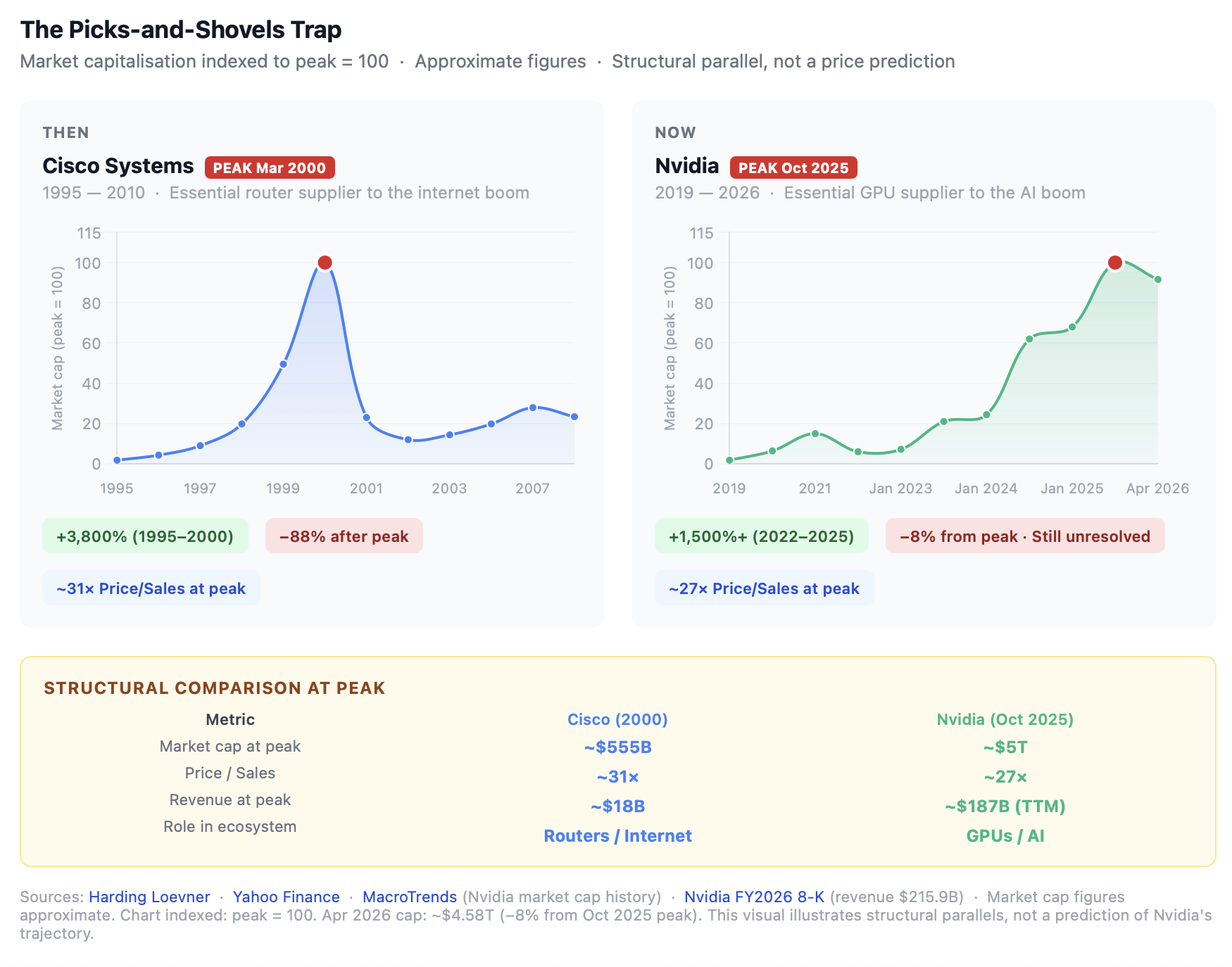Click the PEAK Oct 2025 badge

click(x=793, y=168)
